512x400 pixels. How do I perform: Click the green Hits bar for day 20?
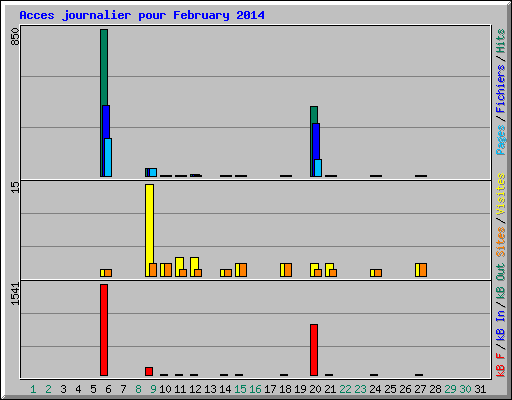pos(314,114)
